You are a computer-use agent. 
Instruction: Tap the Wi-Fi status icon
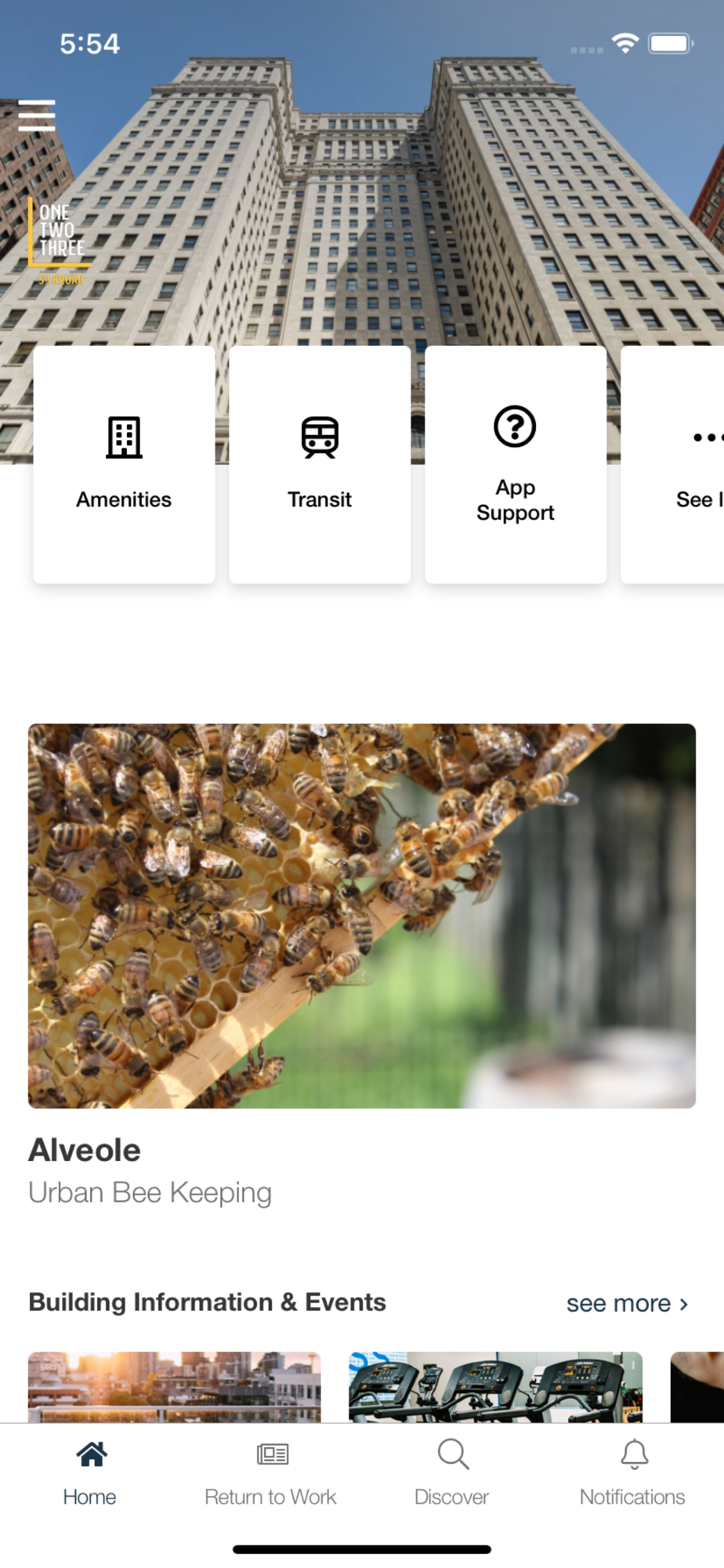click(x=624, y=43)
